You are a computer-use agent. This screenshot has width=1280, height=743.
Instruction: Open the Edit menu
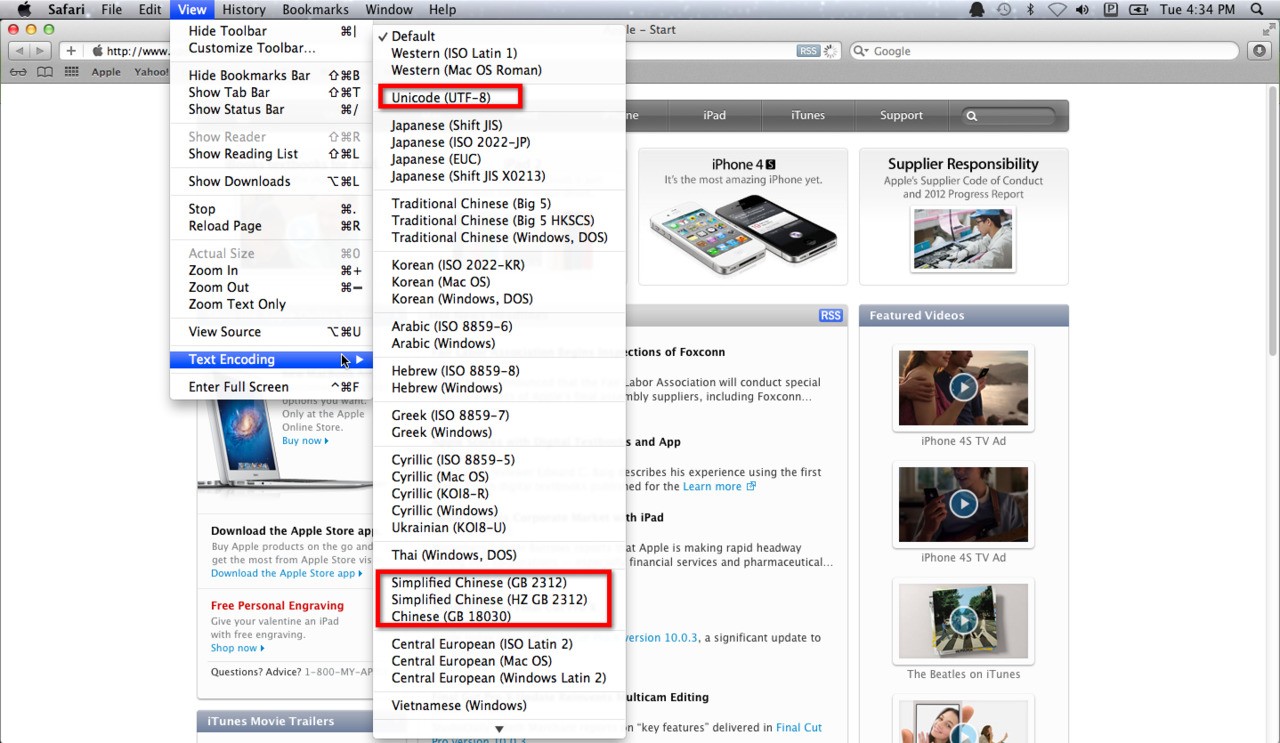[x=150, y=10]
